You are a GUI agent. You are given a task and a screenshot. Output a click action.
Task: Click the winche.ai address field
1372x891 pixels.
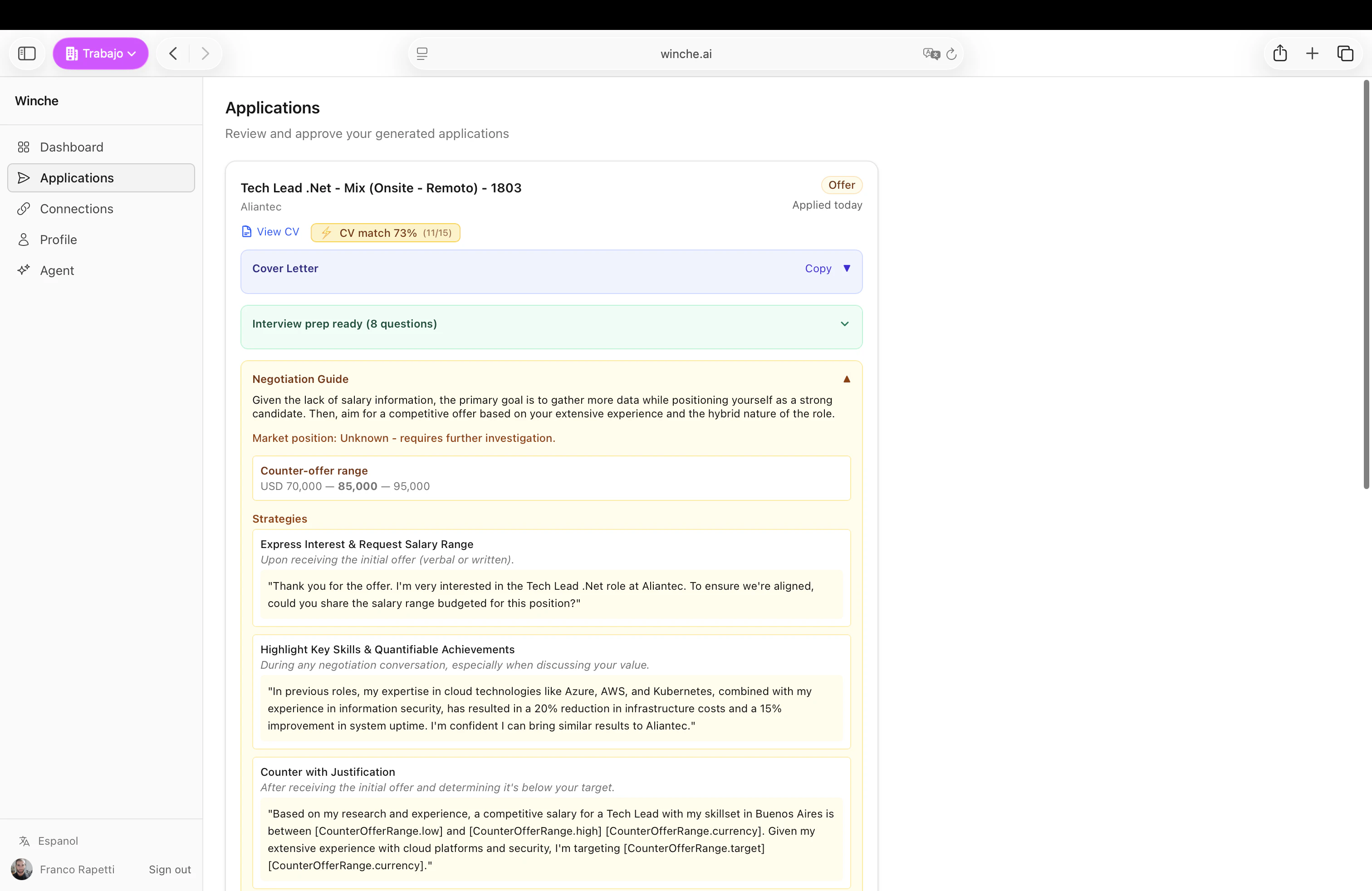686,54
